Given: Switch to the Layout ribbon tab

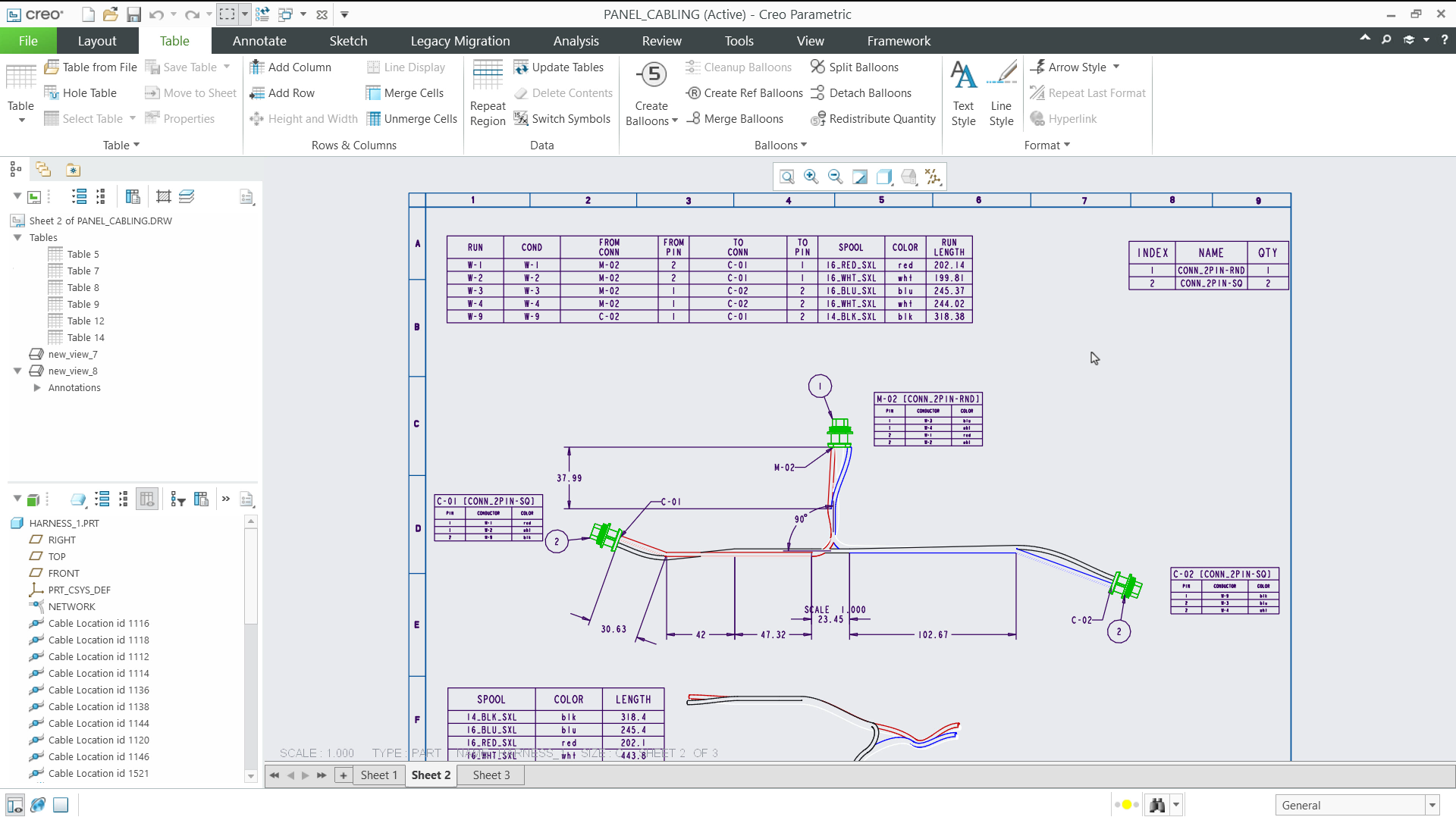Looking at the screenshot, I should [97, 41].
